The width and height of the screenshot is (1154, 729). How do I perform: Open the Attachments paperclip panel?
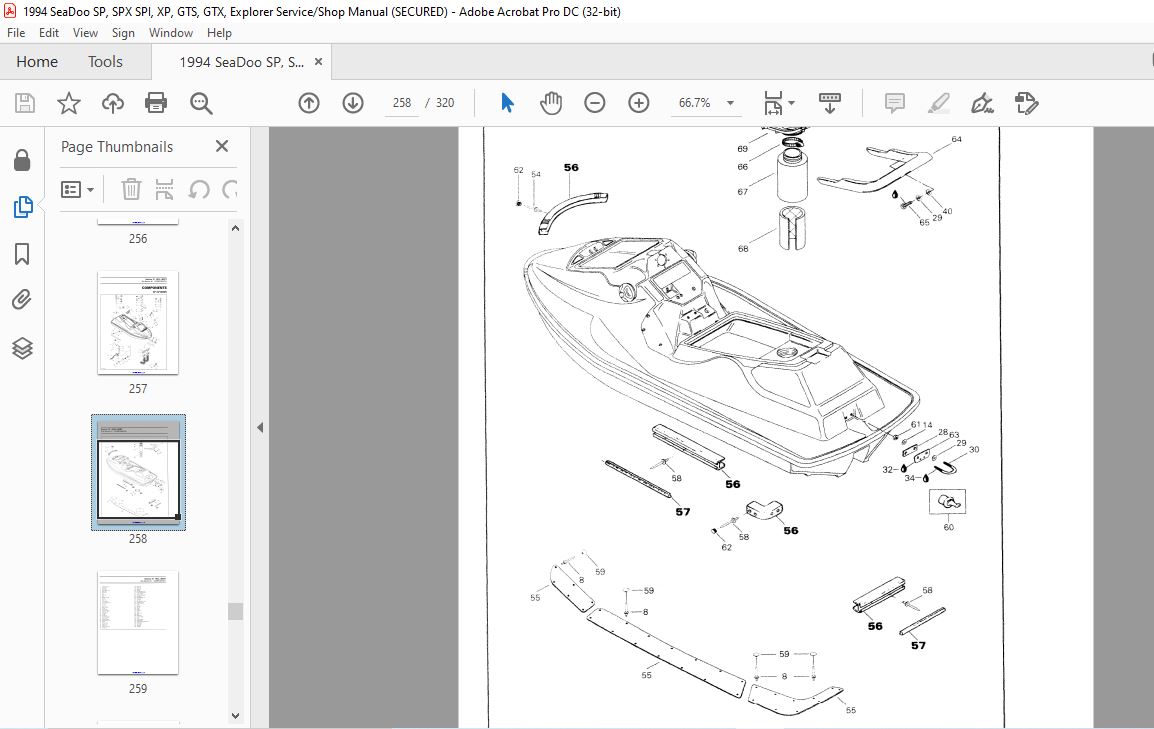tap(22, 300)
